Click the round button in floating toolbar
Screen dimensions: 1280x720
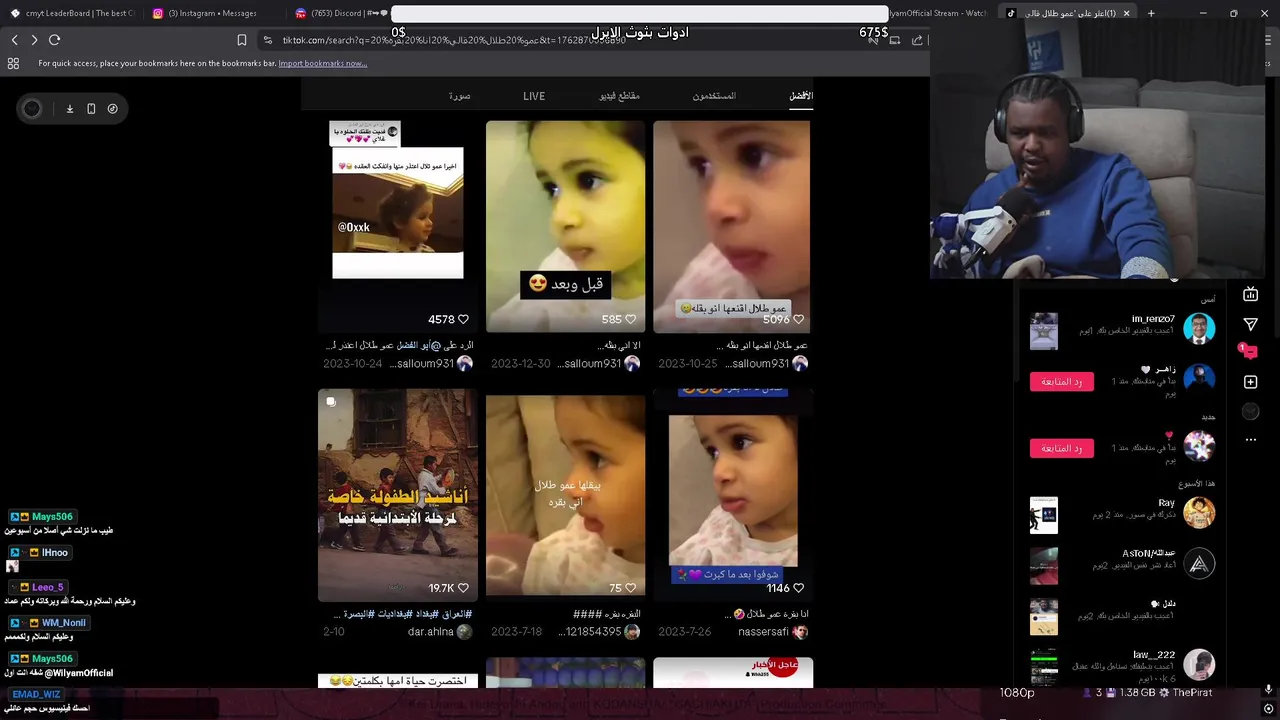click(x=32, y=109)
